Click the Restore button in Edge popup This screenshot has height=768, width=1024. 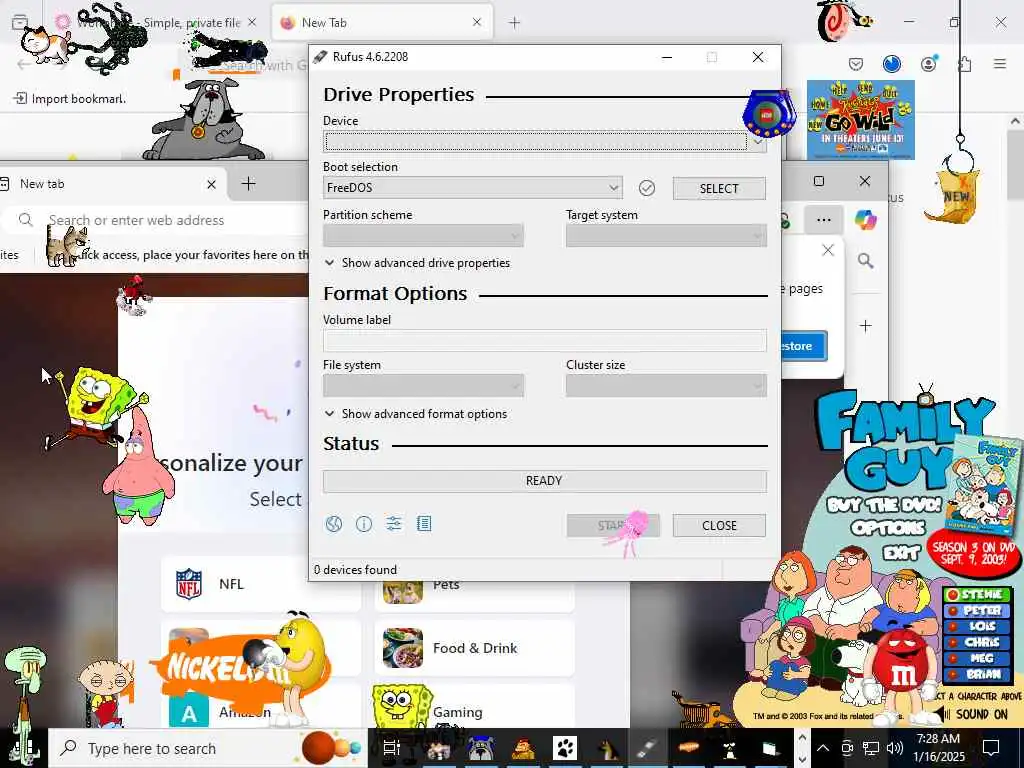804,346
